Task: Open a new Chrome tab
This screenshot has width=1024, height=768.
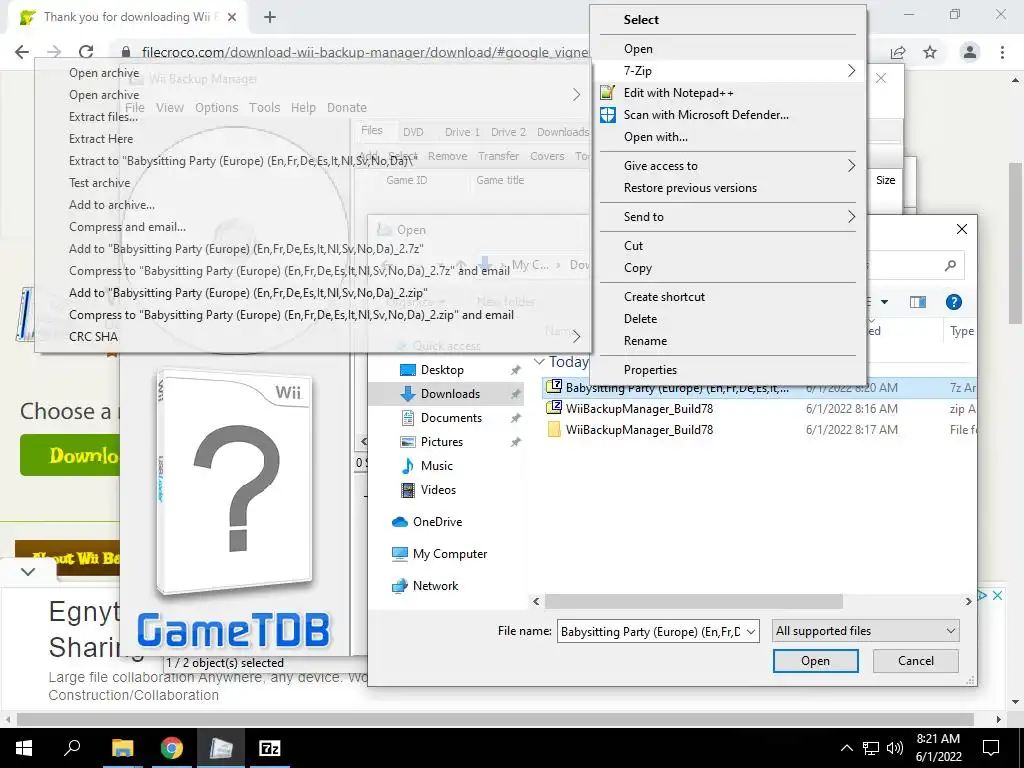Action: tap(270, 17)
